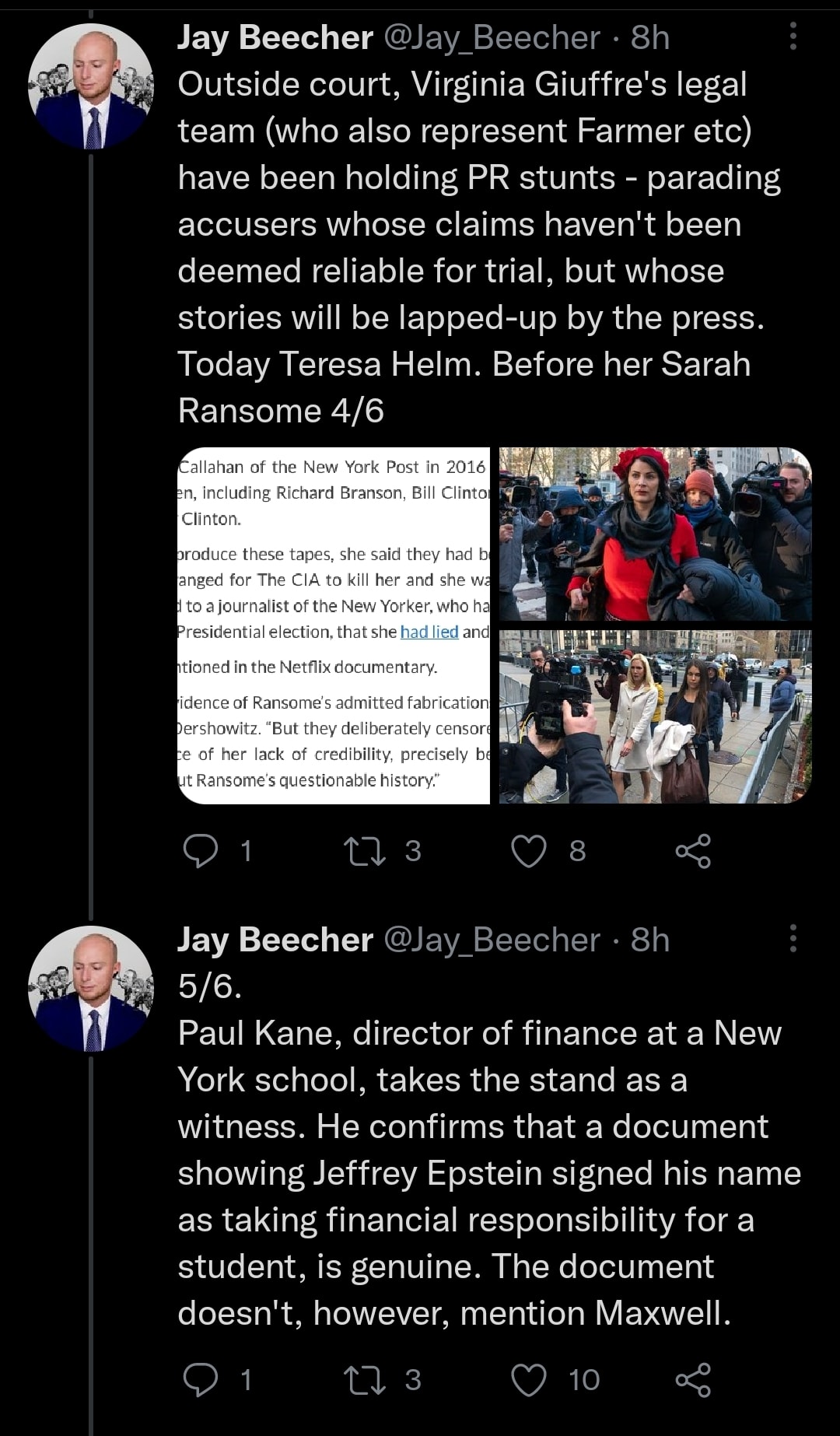840x1436 pixels.
Task: Open Jay Beecher avatar on first tweet
Action: 91,86
